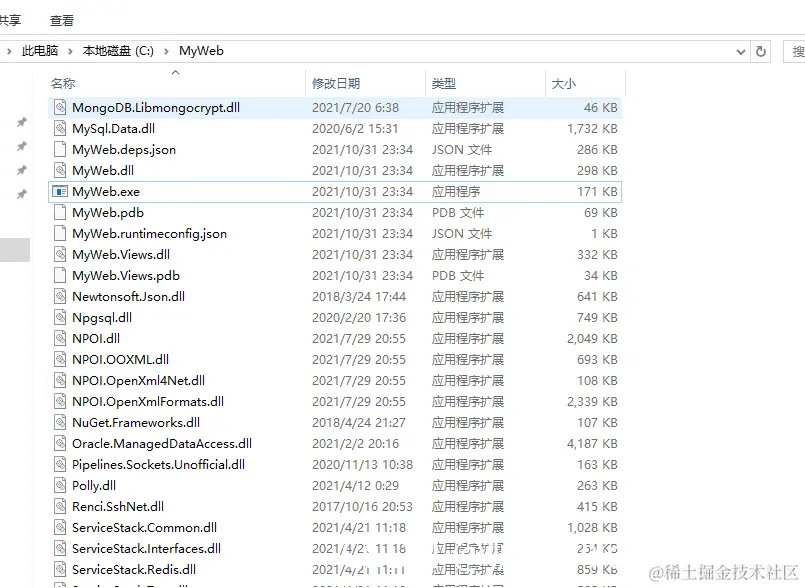Image resolution: width=805 pixels, height=588 pixels.
Task: Click the 2020/6/2 15:31 date value
Action: 355,128
